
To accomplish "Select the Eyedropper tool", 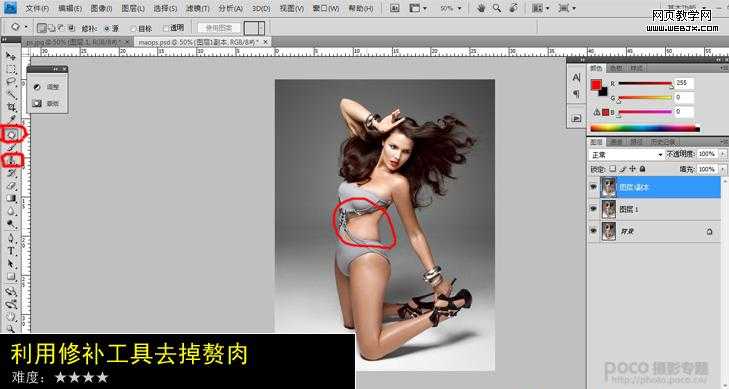I will pyautogui.click(x=11, y=120).
